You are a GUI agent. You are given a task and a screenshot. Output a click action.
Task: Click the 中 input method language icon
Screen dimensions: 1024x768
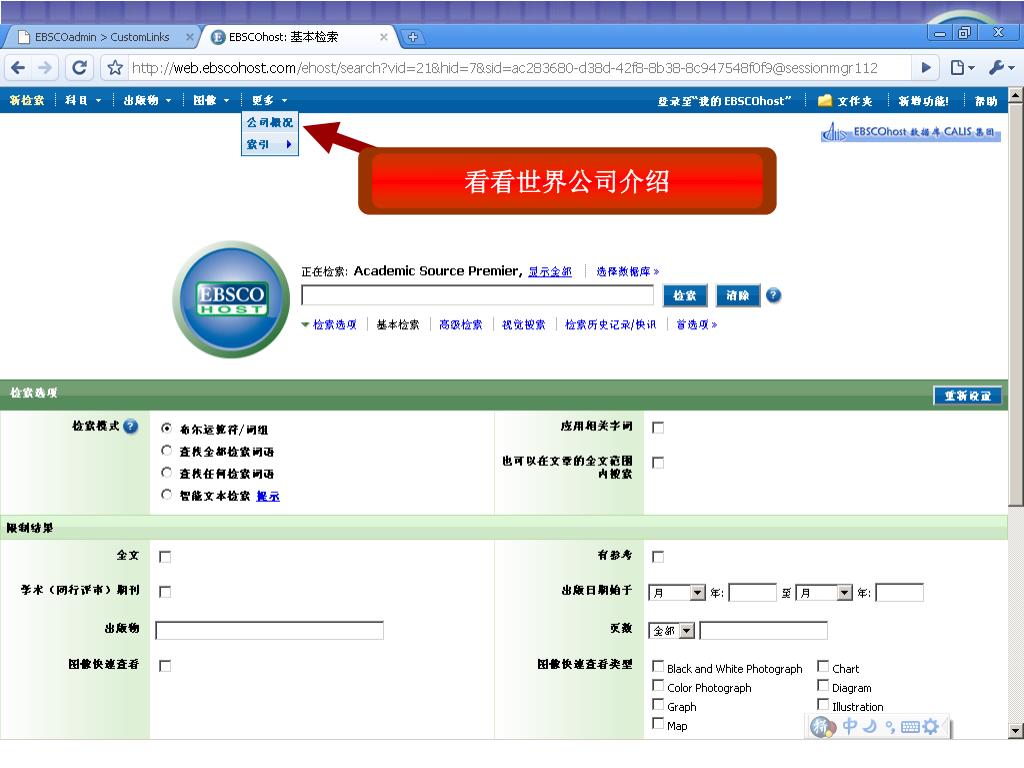point(850,726)
